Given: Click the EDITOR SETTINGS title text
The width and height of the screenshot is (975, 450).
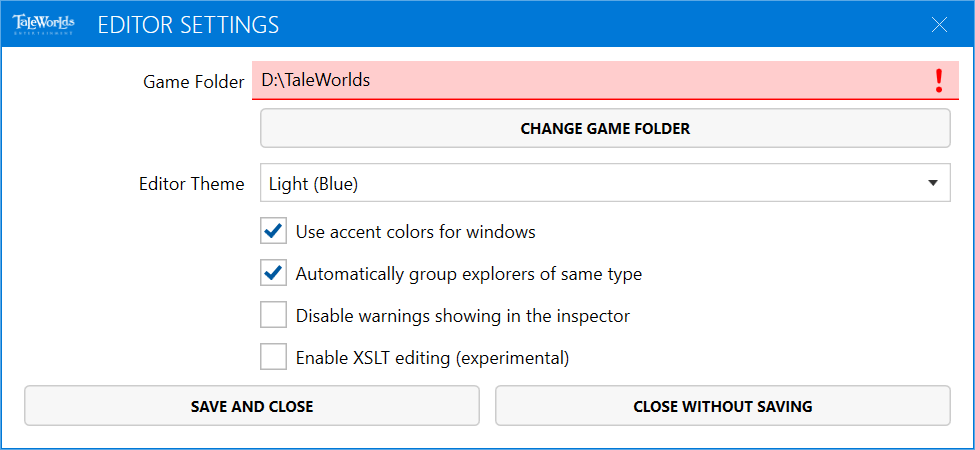Looking at the screenshot, I should [x=188, y=25].
